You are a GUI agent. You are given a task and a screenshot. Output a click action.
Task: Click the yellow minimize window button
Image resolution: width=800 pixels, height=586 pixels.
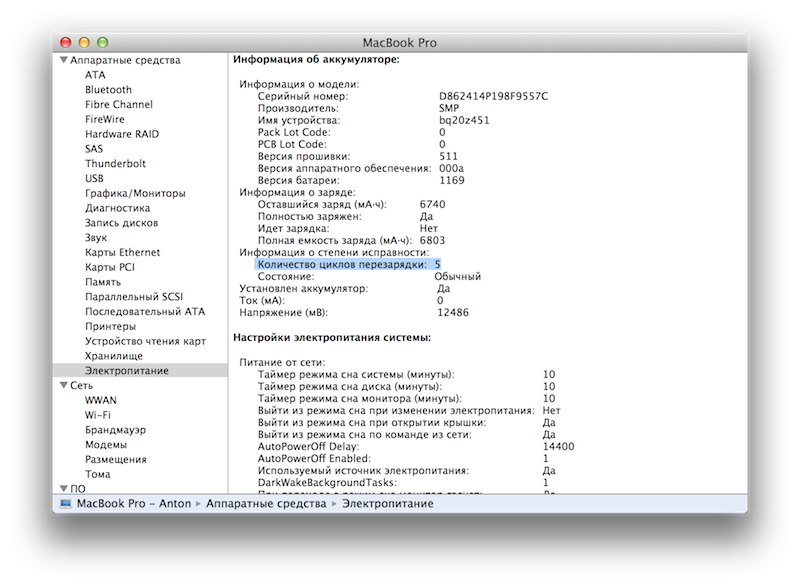pos(84,42)
